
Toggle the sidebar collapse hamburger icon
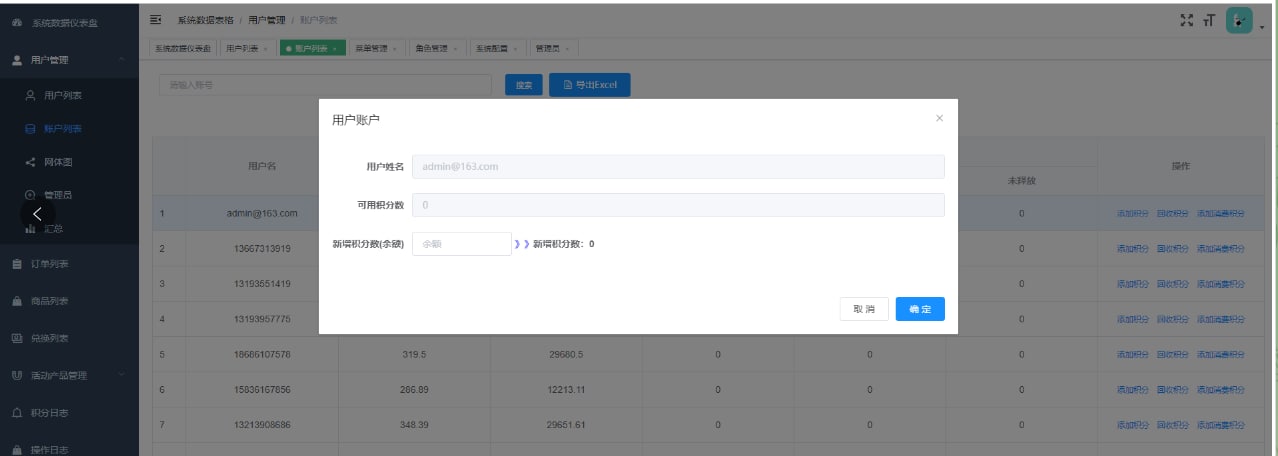coord(156,20)
